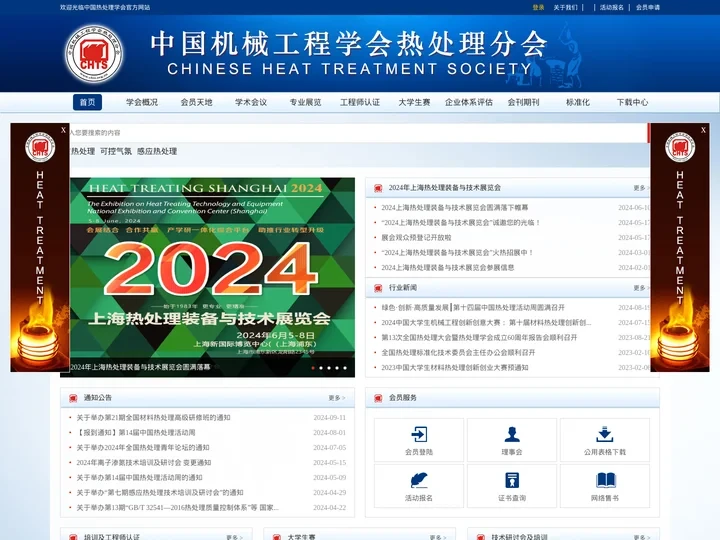
Task: Open 企业体系评估 navigation menu
Action: (469, 102)
